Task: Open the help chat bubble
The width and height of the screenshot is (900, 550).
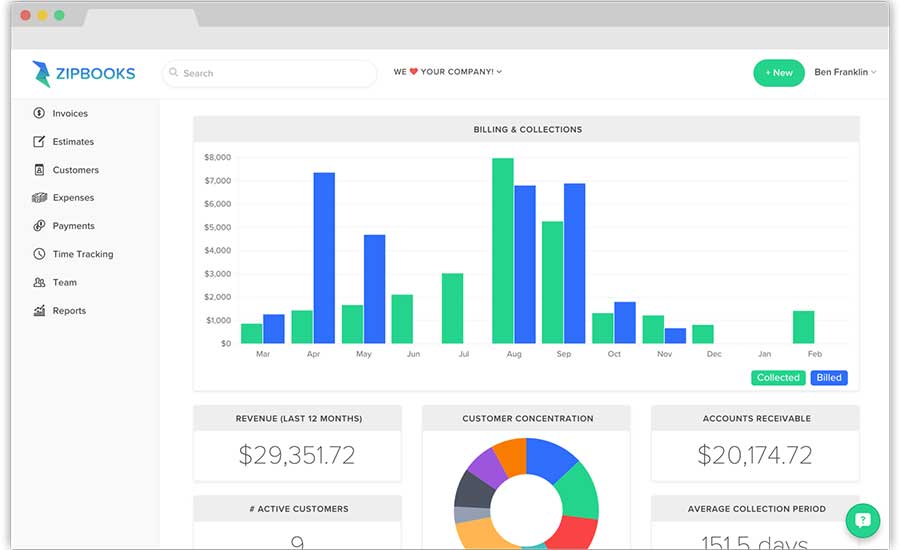Action: [862, 520]
